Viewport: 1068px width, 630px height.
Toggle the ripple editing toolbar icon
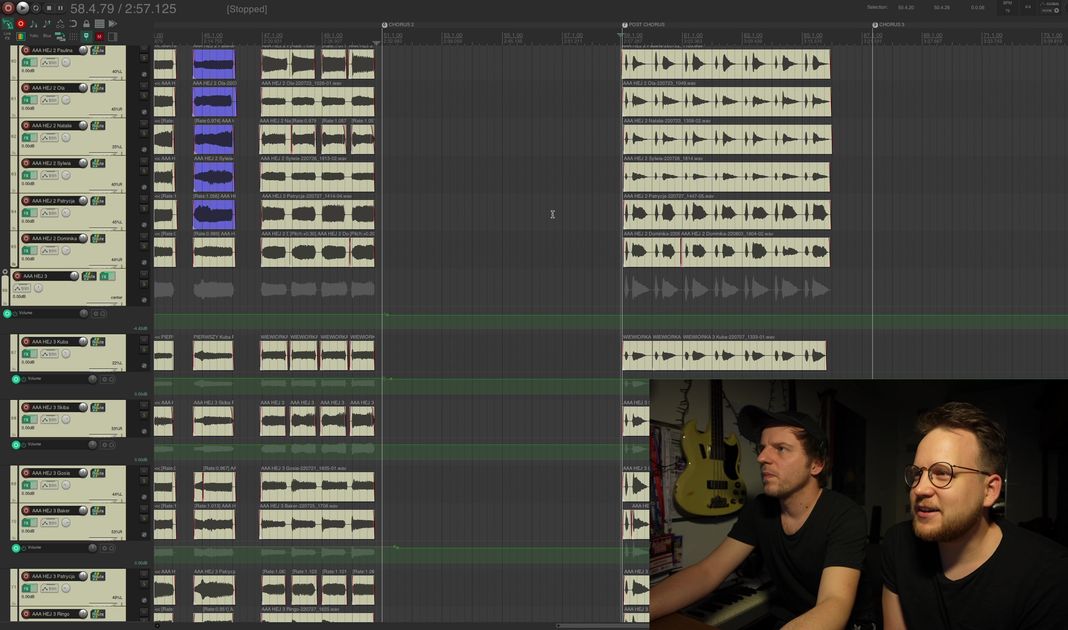point(73,23)
